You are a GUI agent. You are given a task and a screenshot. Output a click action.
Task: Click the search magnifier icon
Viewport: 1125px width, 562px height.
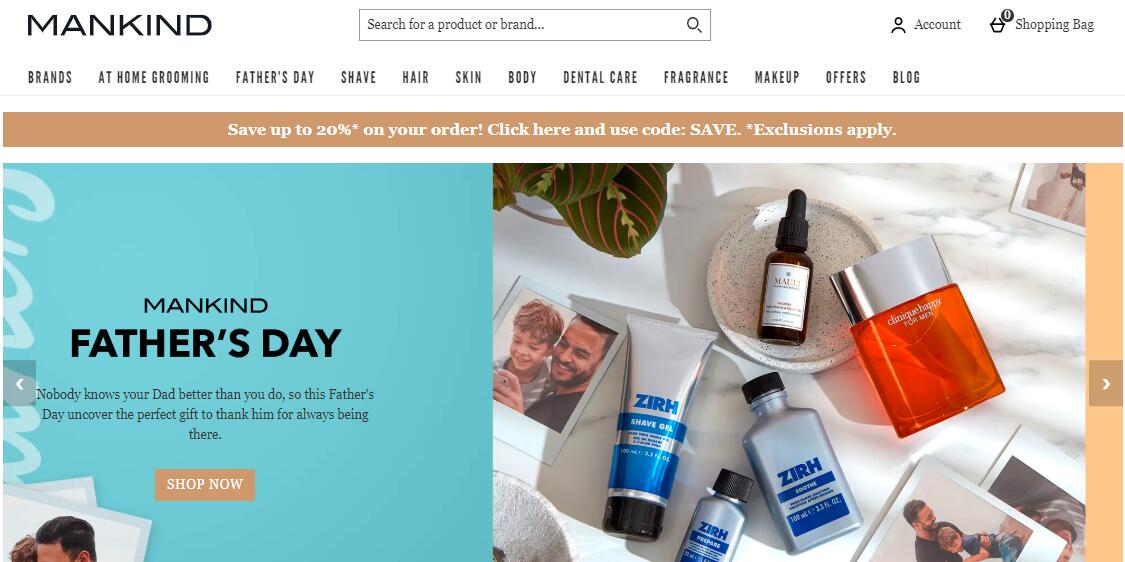coord(694,25)
